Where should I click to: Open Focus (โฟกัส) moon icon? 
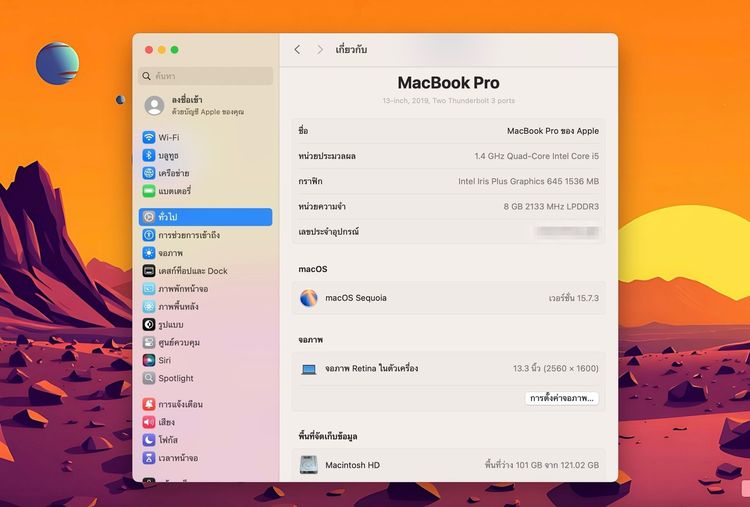click(149, 440)
